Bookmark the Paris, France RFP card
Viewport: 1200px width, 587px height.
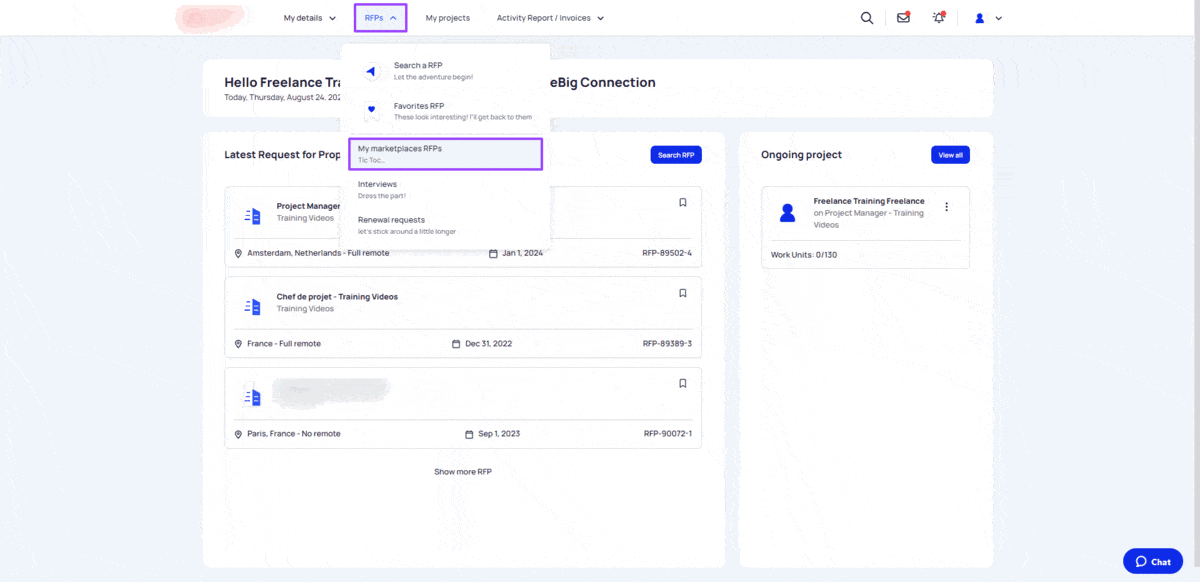coord(683,383)
